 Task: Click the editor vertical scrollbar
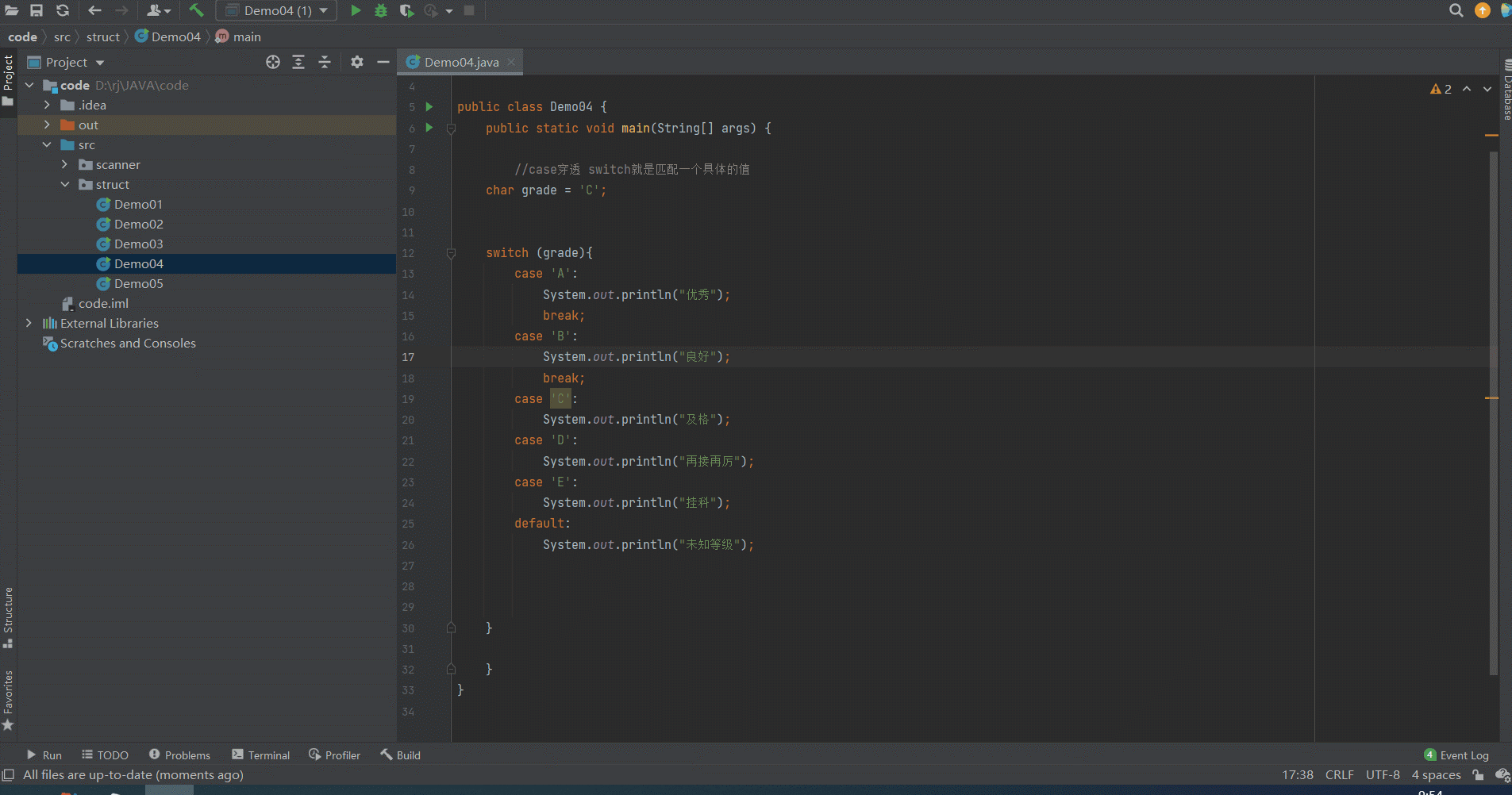pyautogui.click(x=1493, y=413)
